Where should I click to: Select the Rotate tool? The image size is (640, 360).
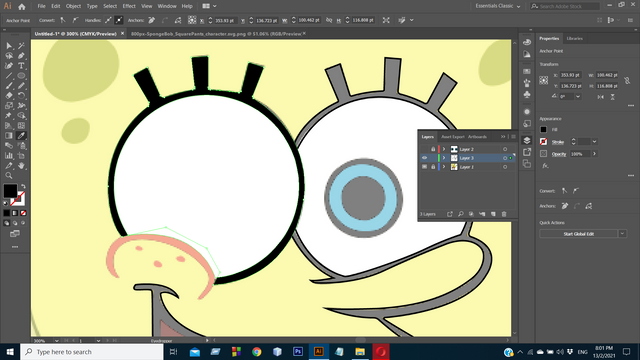(21, 96)
